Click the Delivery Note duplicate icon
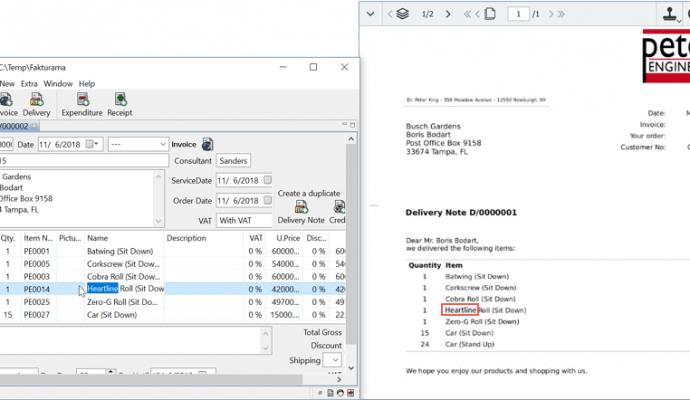This screenshot has width=690, height=400. (x=299, y=207)
